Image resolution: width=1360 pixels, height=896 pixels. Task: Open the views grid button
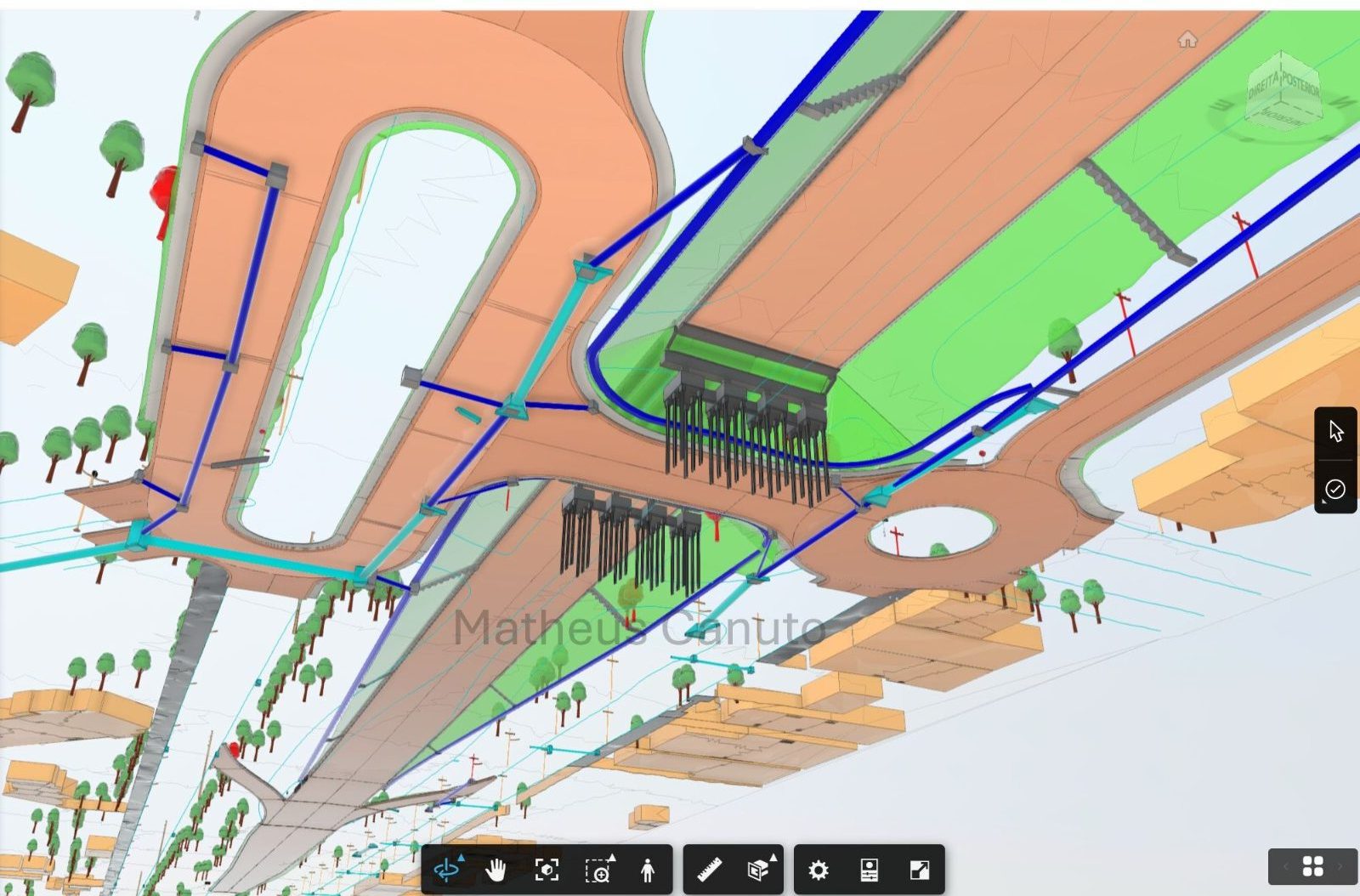(1313, 866)
